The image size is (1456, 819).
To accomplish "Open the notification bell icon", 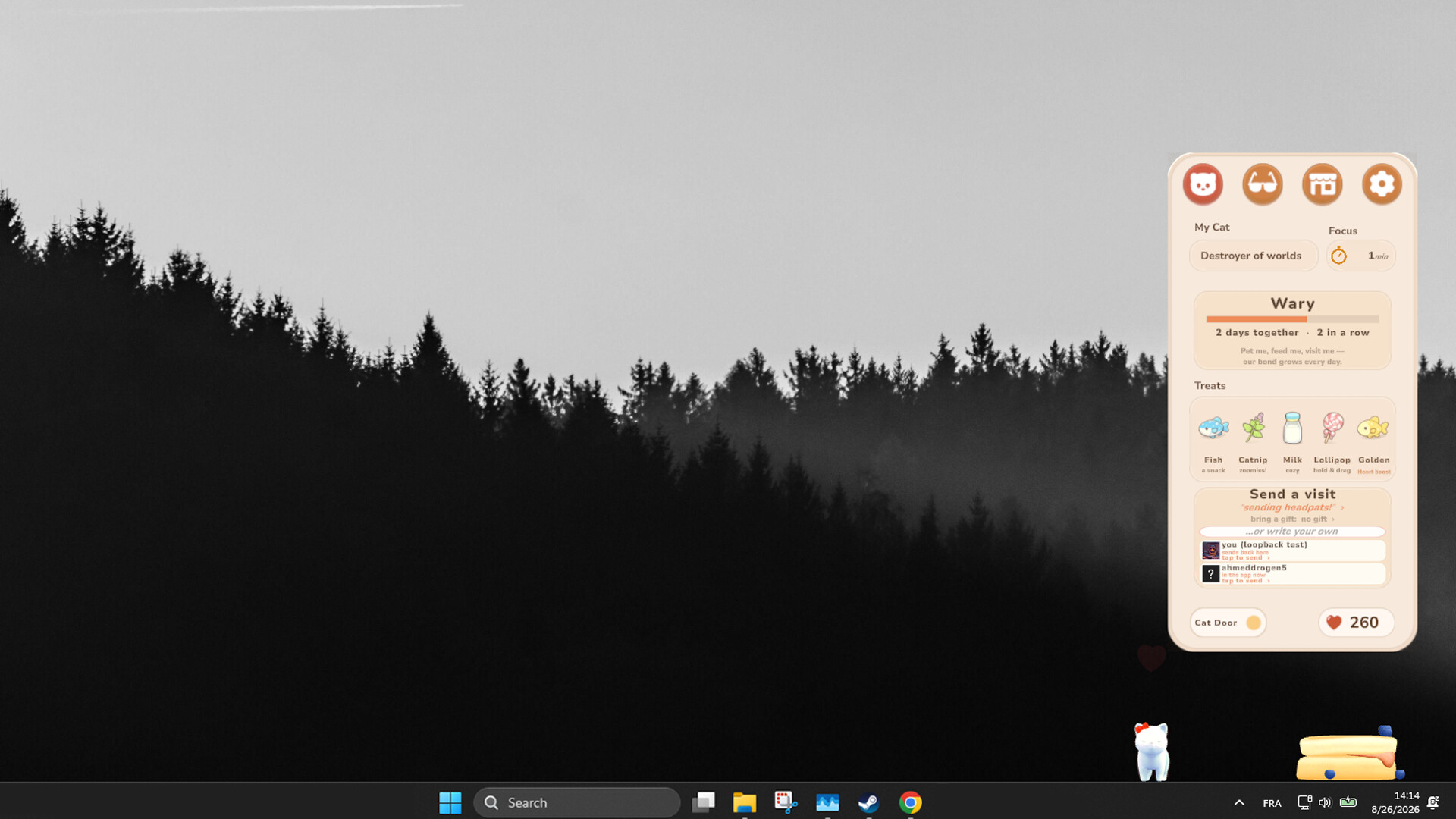I will (1433, 802).
